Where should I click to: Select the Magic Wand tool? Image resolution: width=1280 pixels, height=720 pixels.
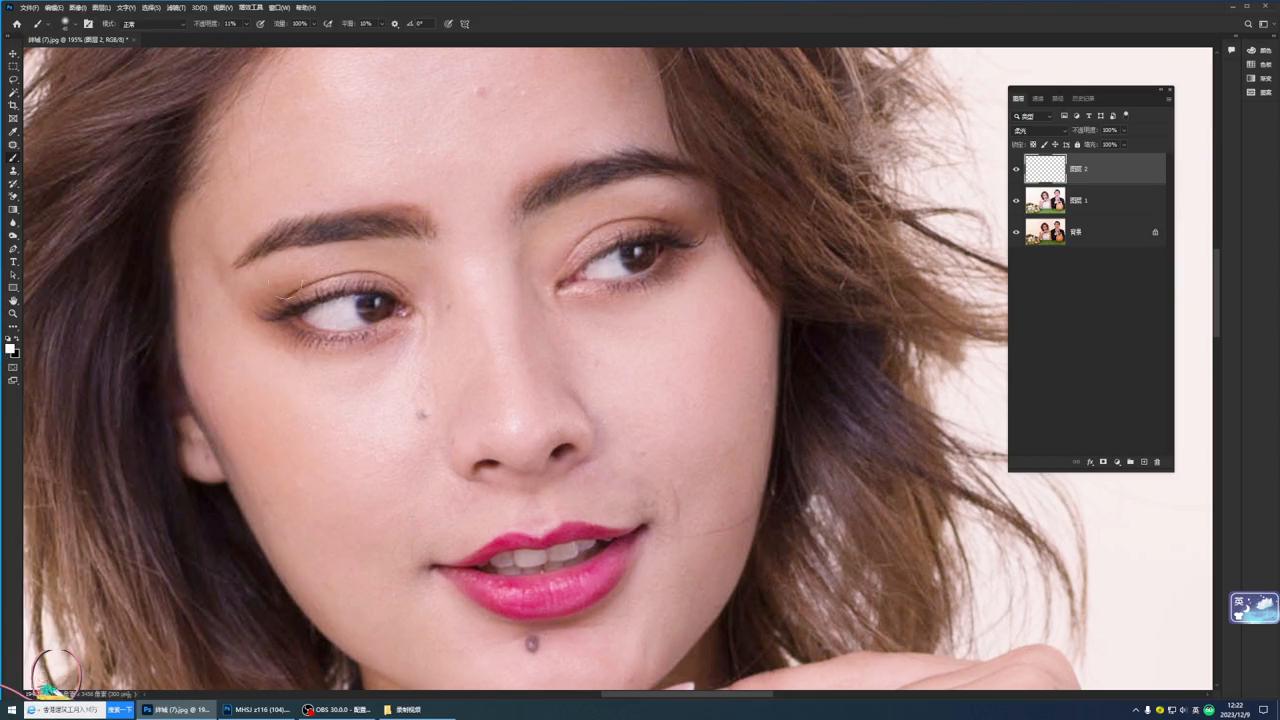(x=13, y=93)
